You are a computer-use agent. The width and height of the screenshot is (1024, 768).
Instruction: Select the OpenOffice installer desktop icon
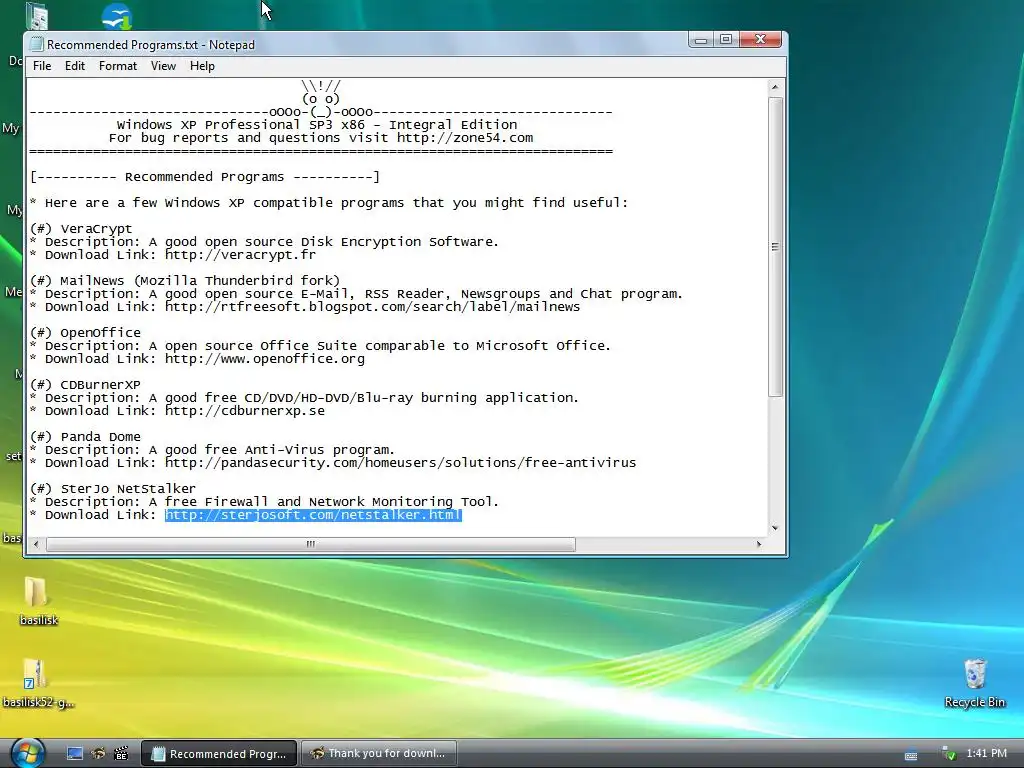pyautogui.click(x=116, y=16)
